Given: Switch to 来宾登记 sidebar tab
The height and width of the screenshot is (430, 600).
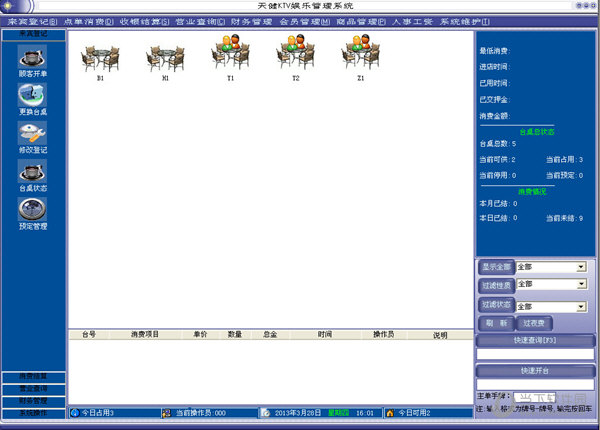Looking at the screenshot, I should 33,34.
